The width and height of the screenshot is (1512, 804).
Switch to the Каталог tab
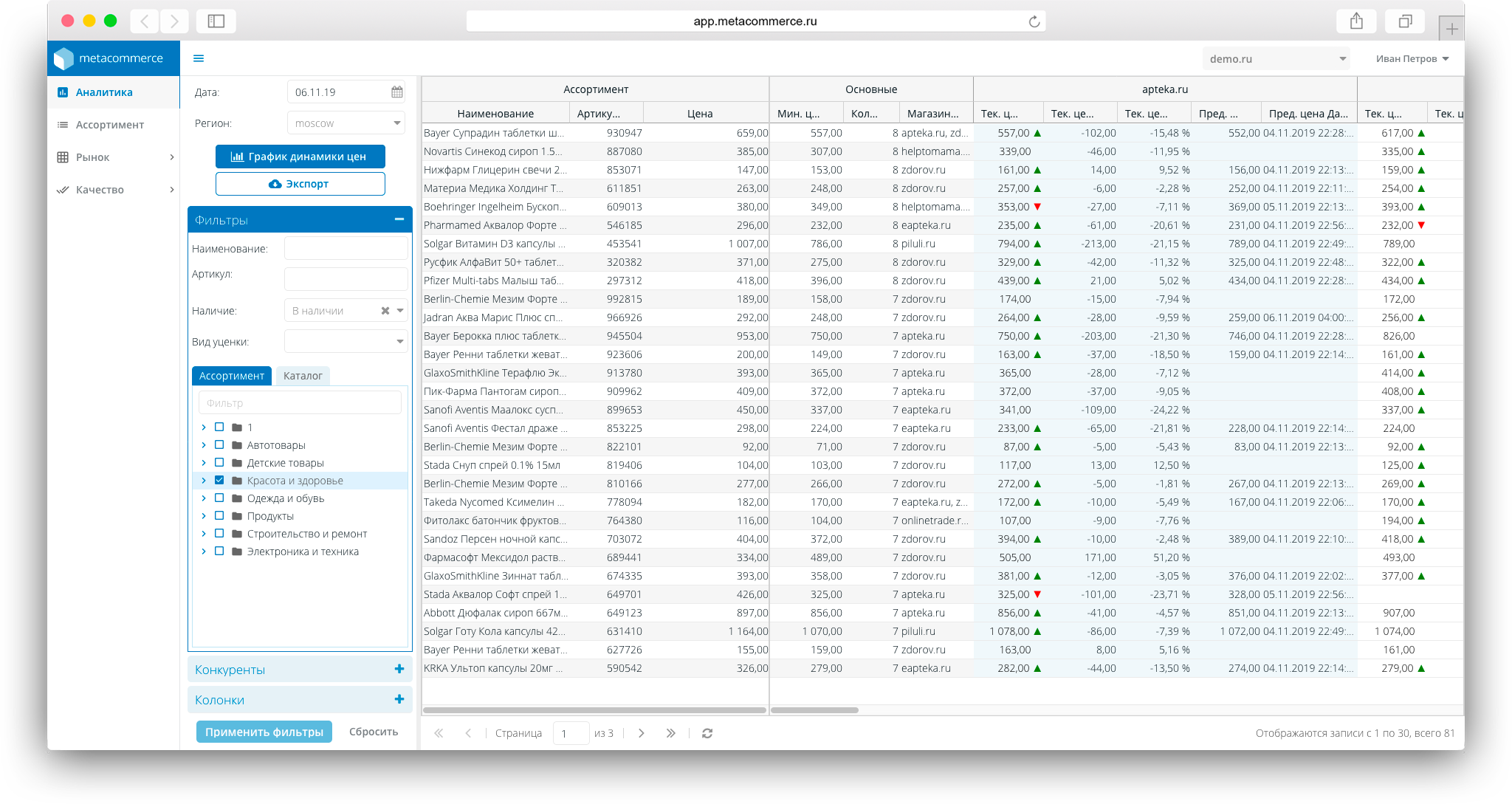(x=303, y=376)
